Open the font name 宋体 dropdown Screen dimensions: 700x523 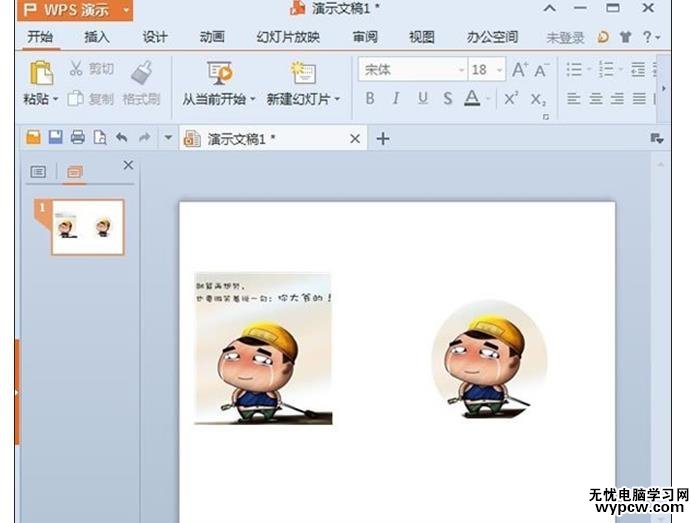pos(462,70)
